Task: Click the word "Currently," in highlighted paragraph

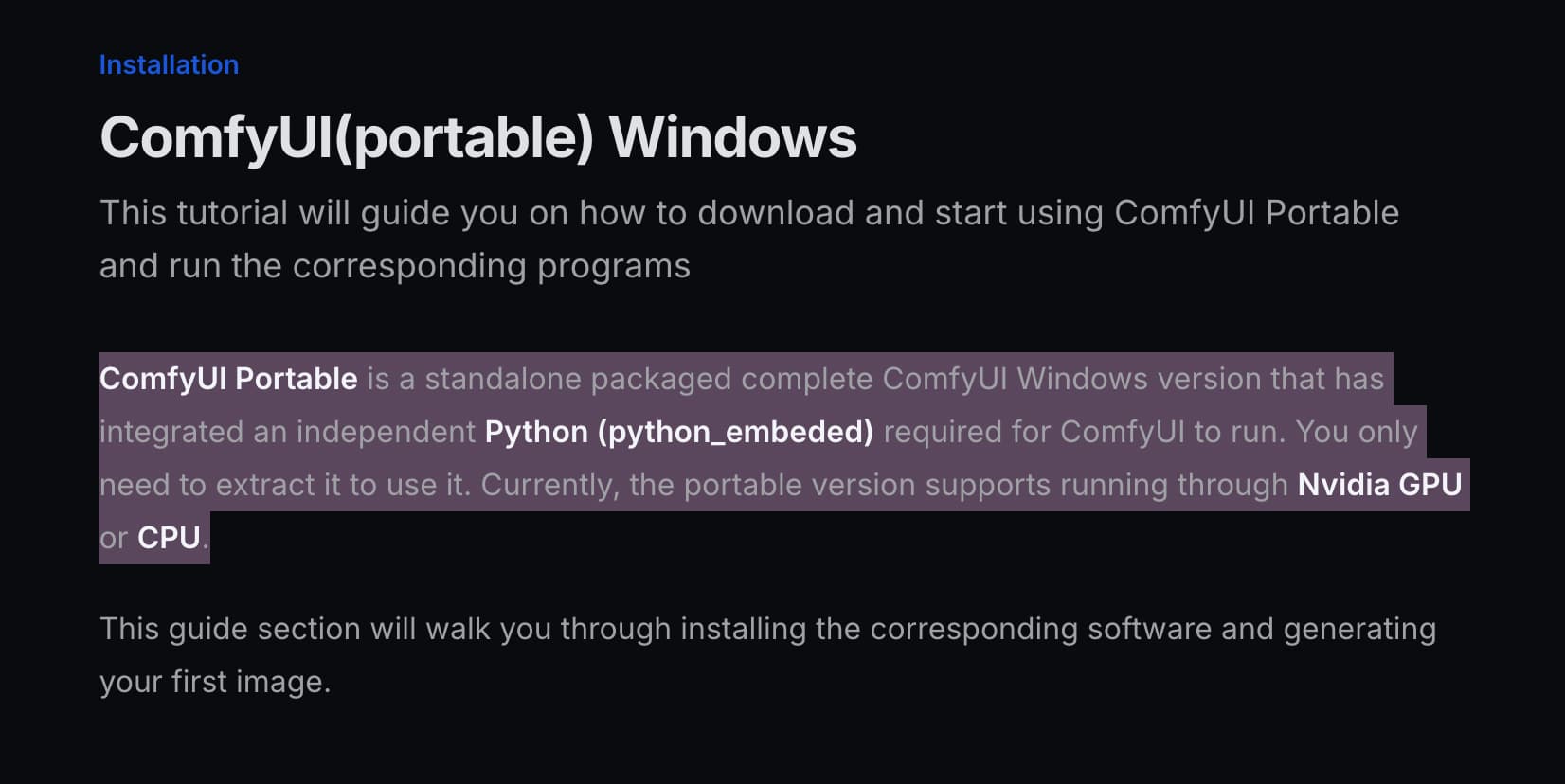Action: click(549, 485)
